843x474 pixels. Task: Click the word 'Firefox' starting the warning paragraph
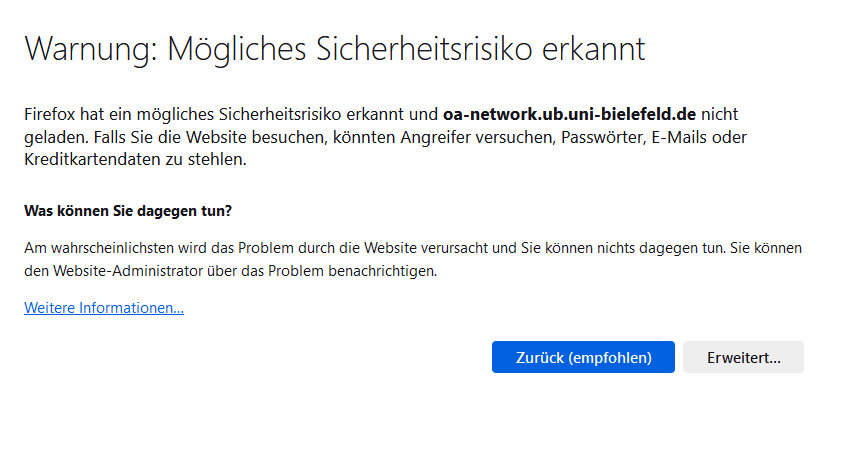tap(49, 114)
